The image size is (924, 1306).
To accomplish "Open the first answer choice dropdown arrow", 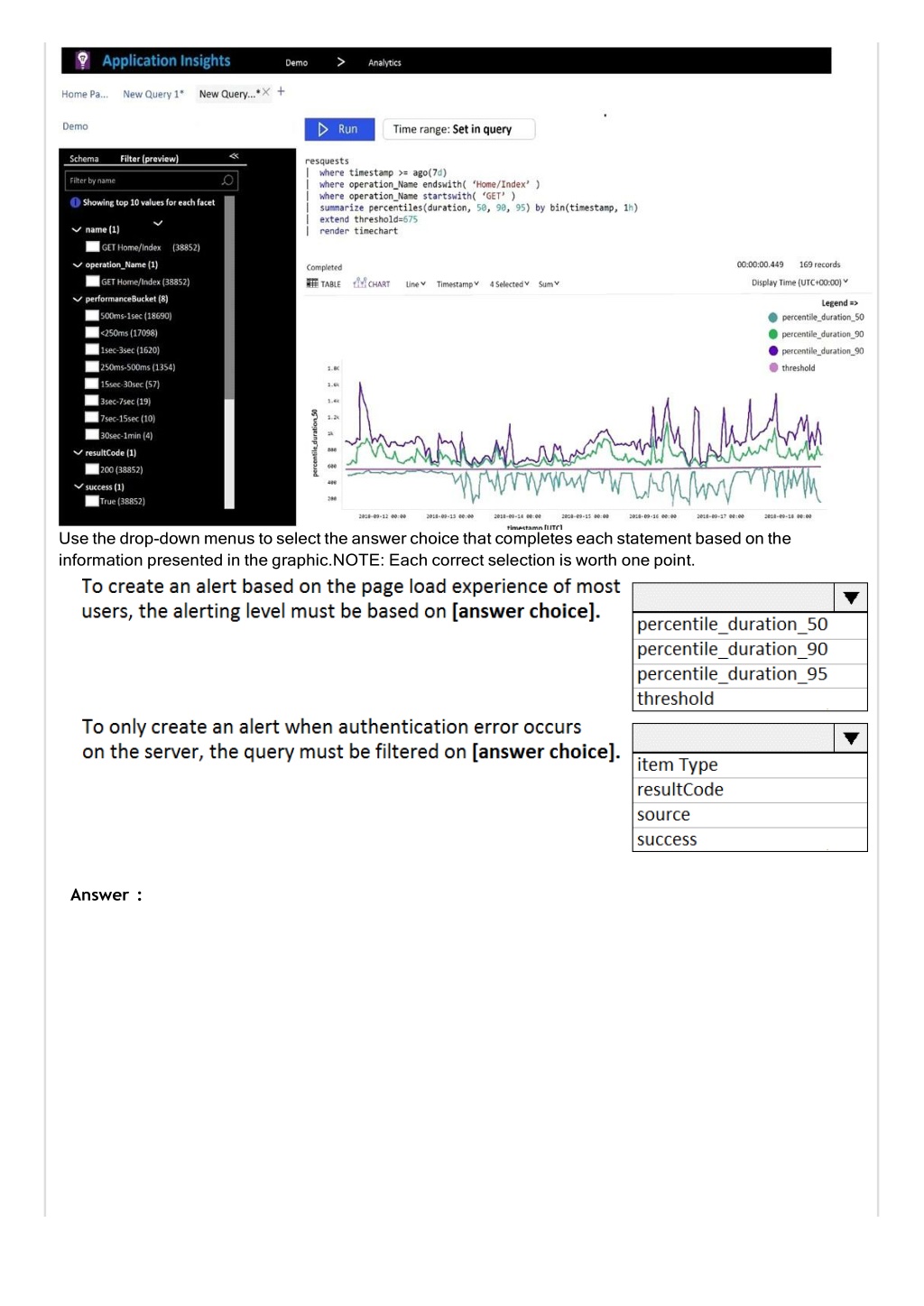I will click(851, 597).
